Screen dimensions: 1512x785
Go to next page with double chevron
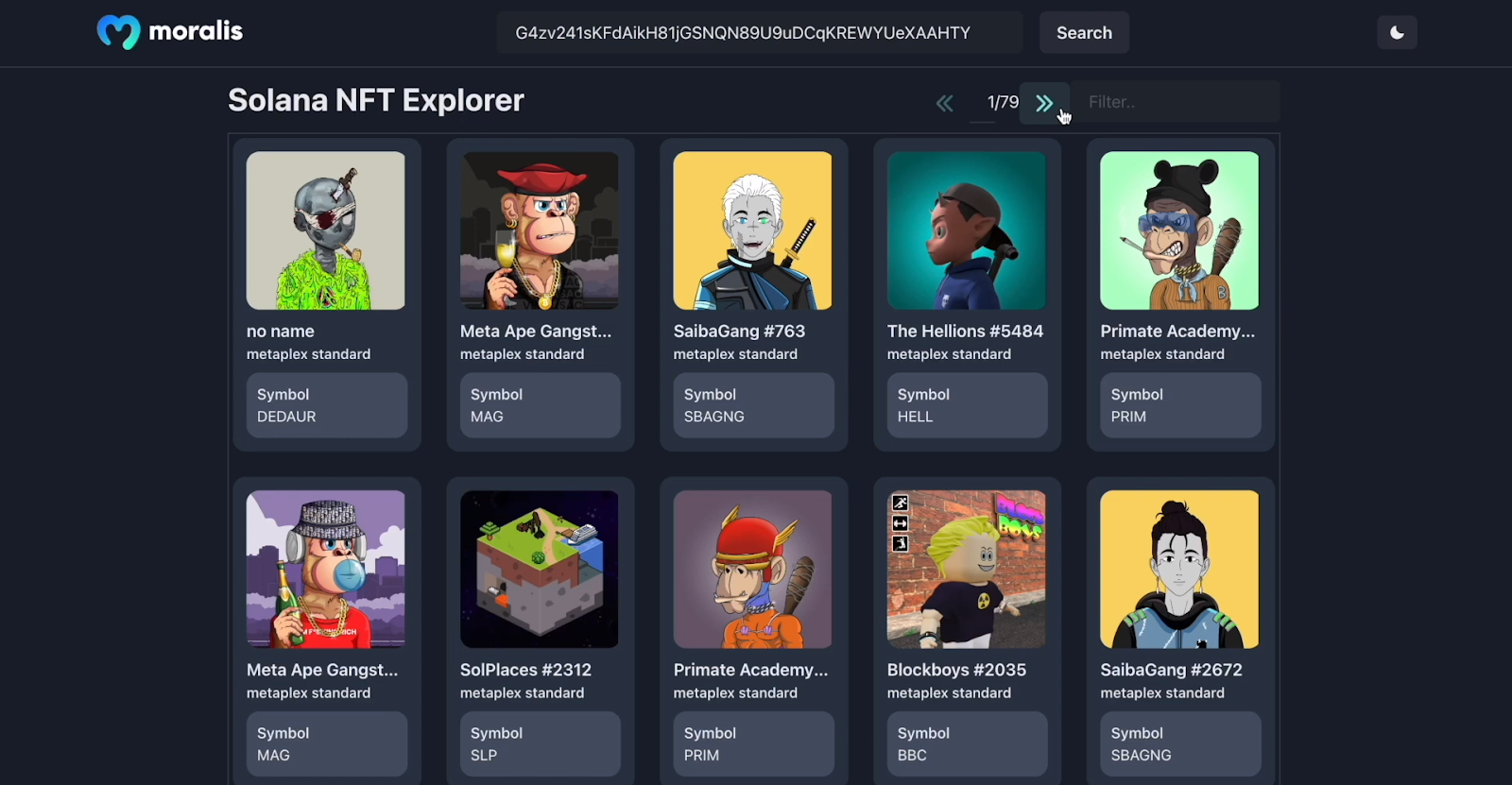[1044, 103]
